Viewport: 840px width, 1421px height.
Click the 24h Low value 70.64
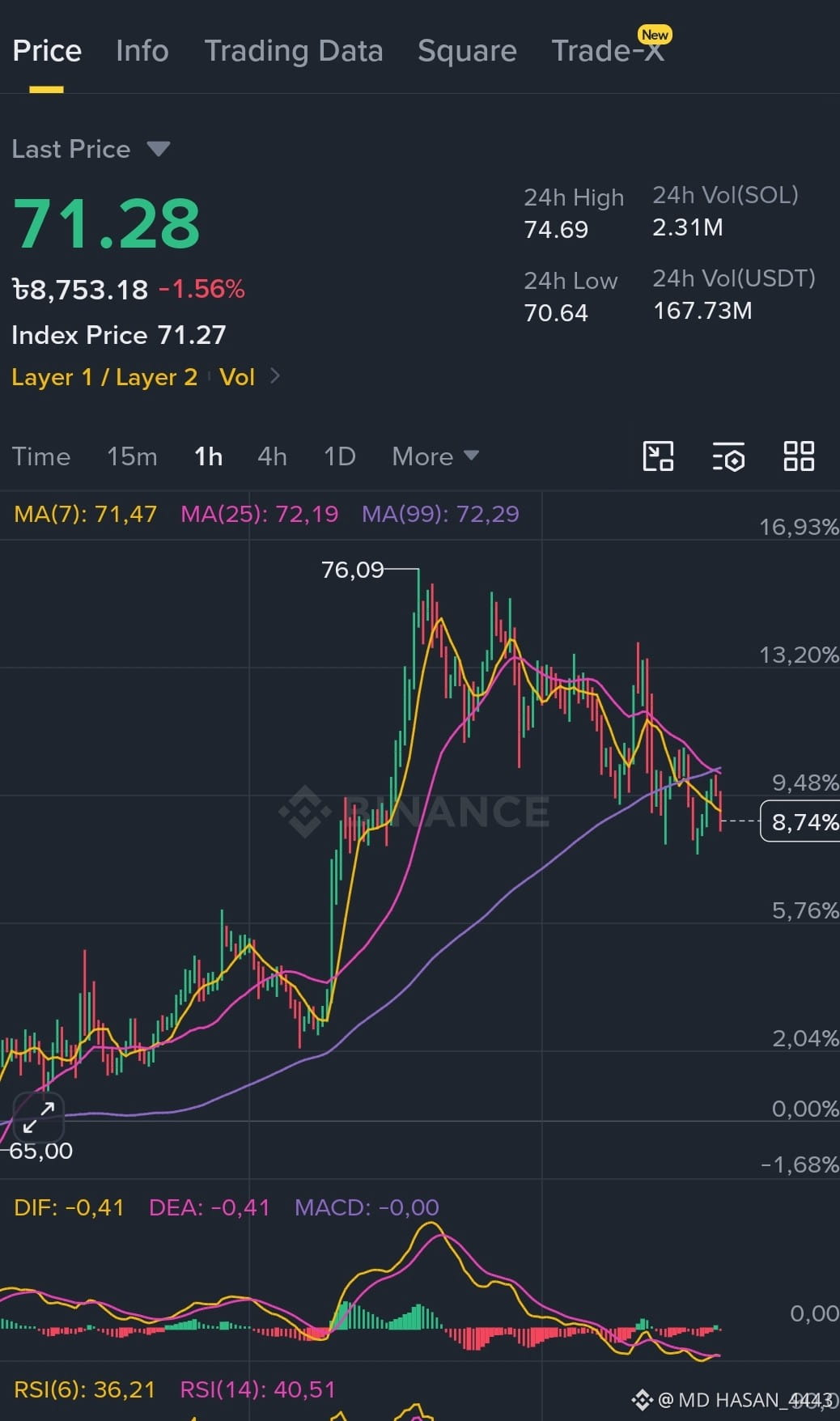[556, 312]
